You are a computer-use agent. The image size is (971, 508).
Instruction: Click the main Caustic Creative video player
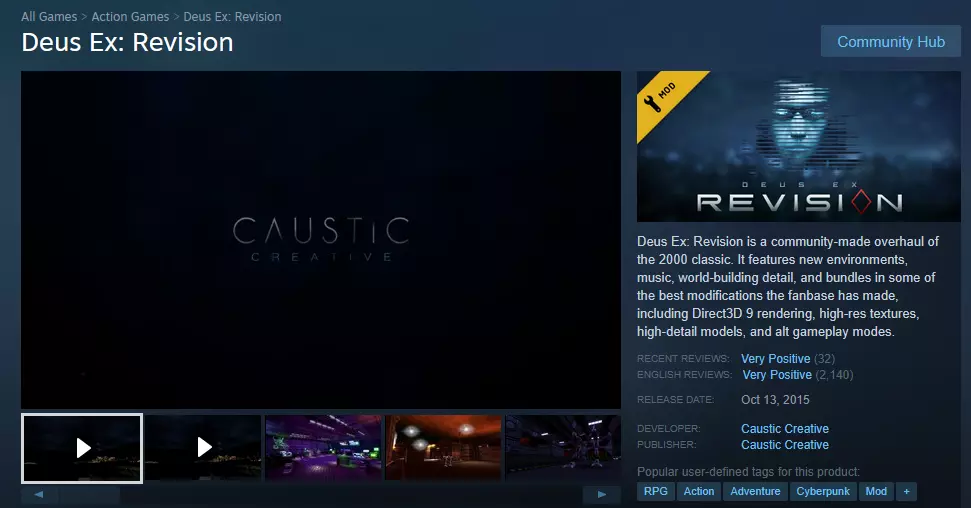tap(321, 240)
